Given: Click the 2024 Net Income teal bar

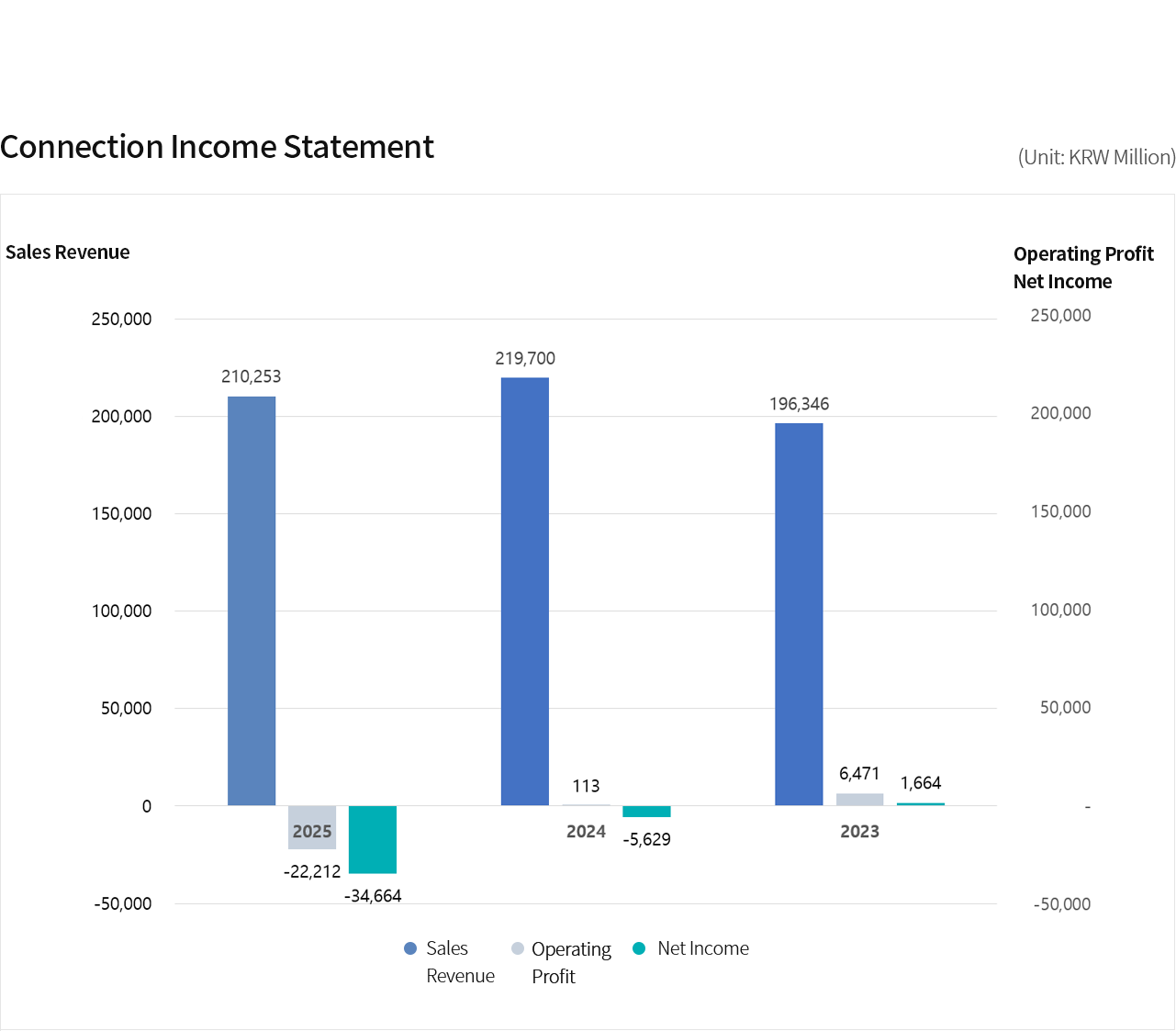Looking at the screenshot, I should (x=646, y=812).
